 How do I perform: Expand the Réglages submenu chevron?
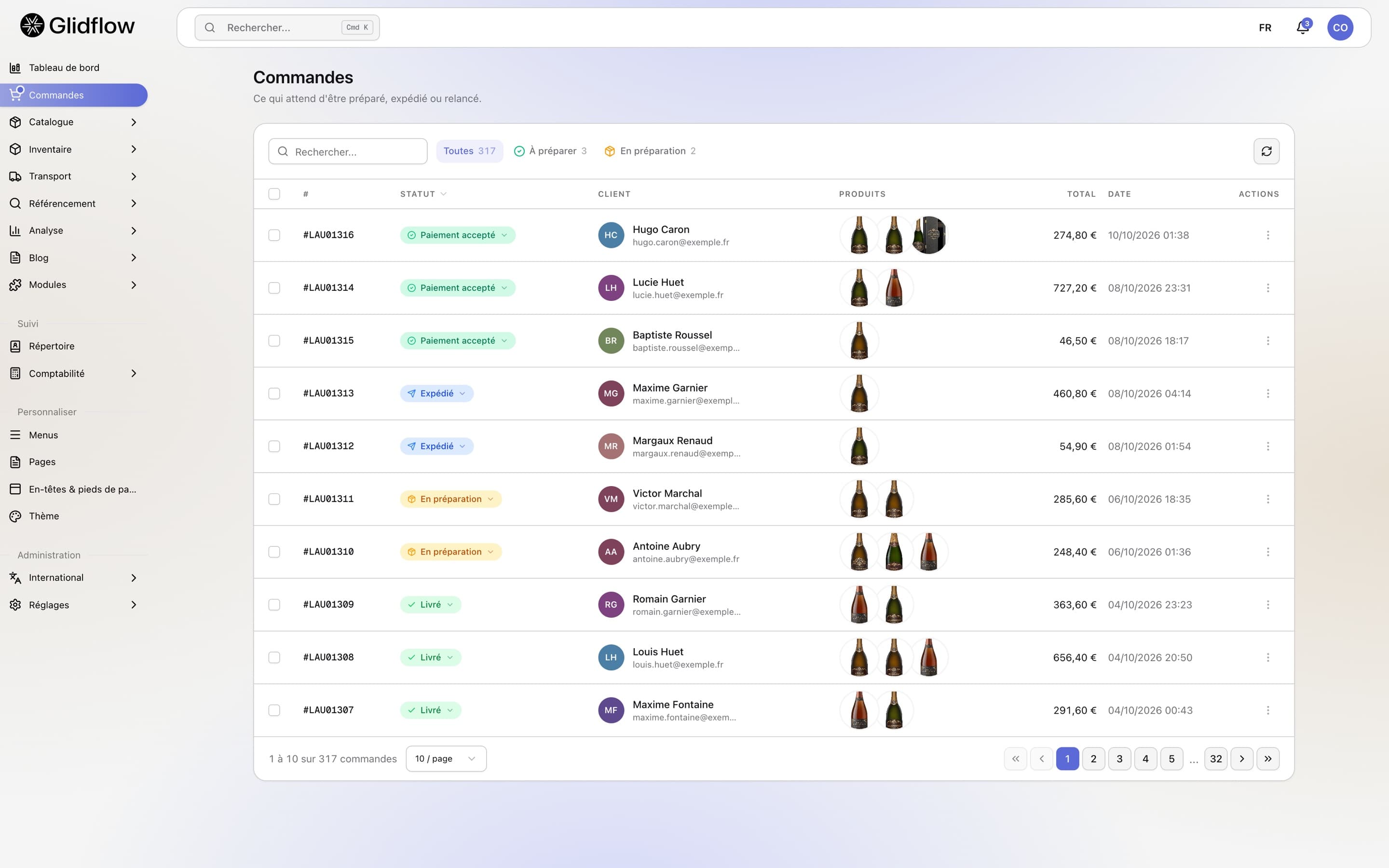click(x=134, y=605)
